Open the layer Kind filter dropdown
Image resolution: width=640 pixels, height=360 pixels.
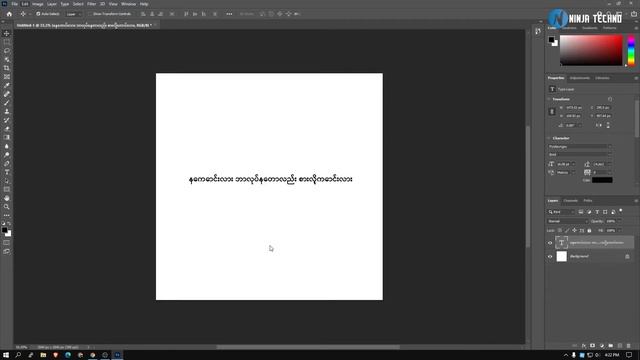[561, 212]
